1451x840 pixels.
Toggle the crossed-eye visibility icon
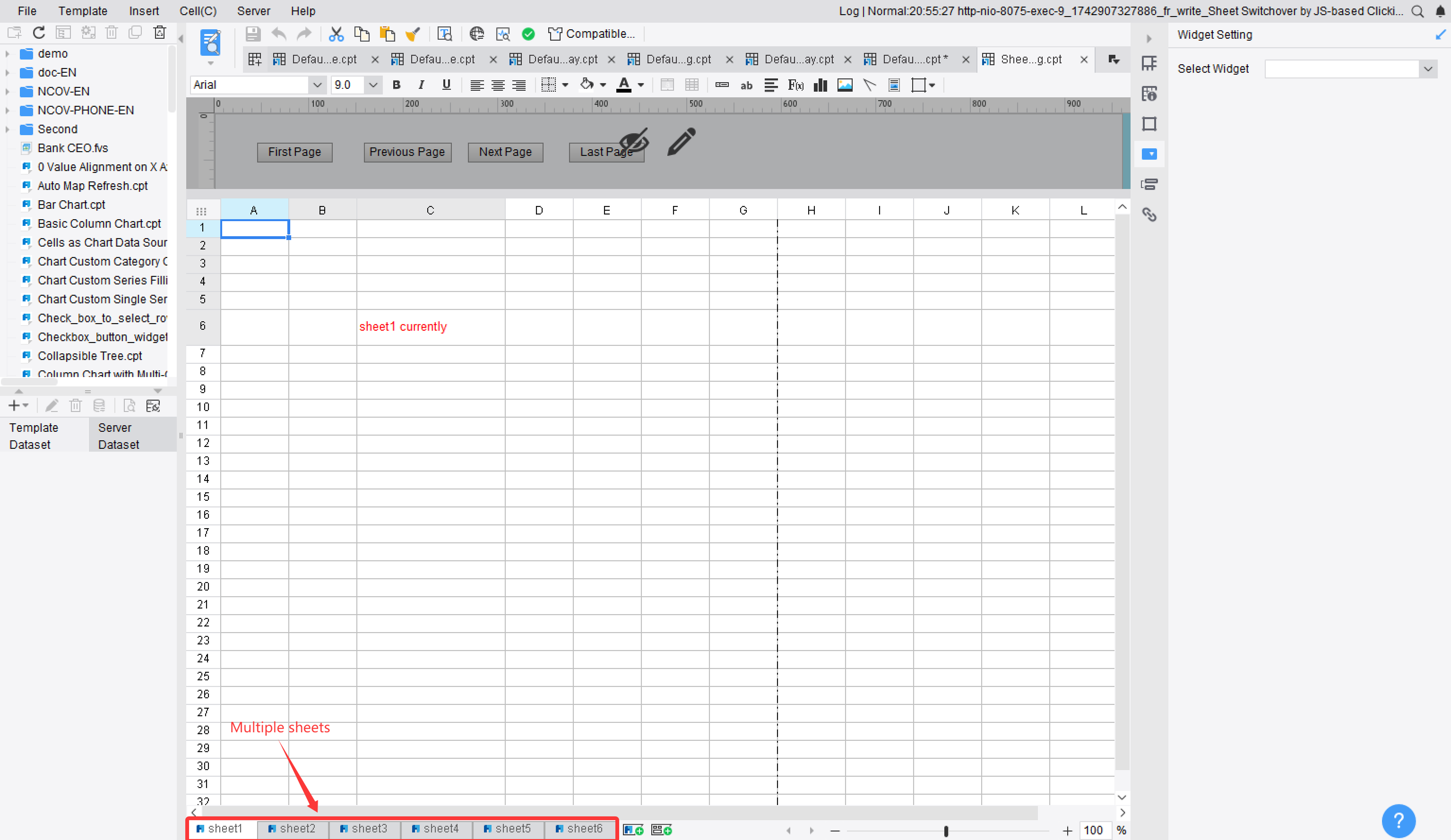634,142
